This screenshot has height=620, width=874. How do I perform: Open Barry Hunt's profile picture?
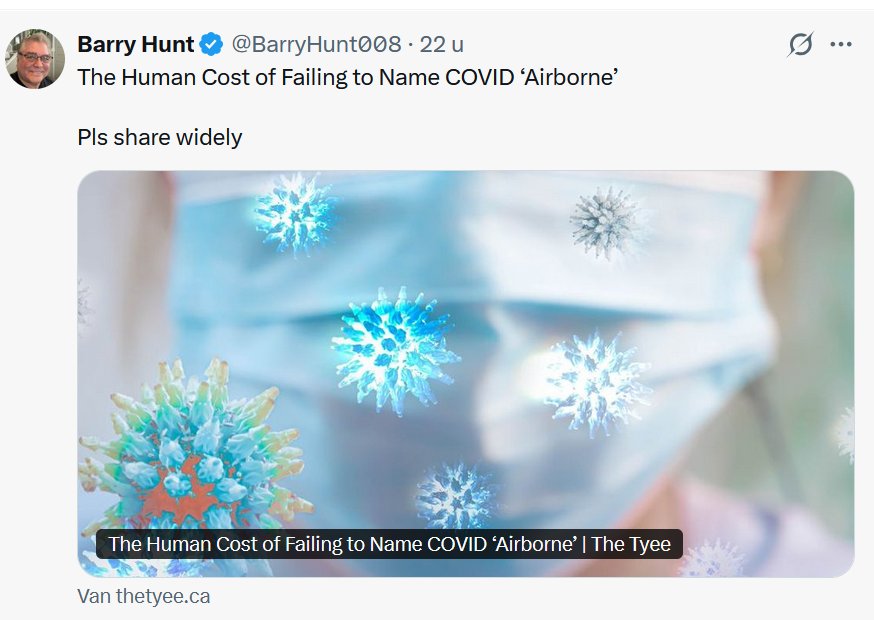click(x=35, y=58)
